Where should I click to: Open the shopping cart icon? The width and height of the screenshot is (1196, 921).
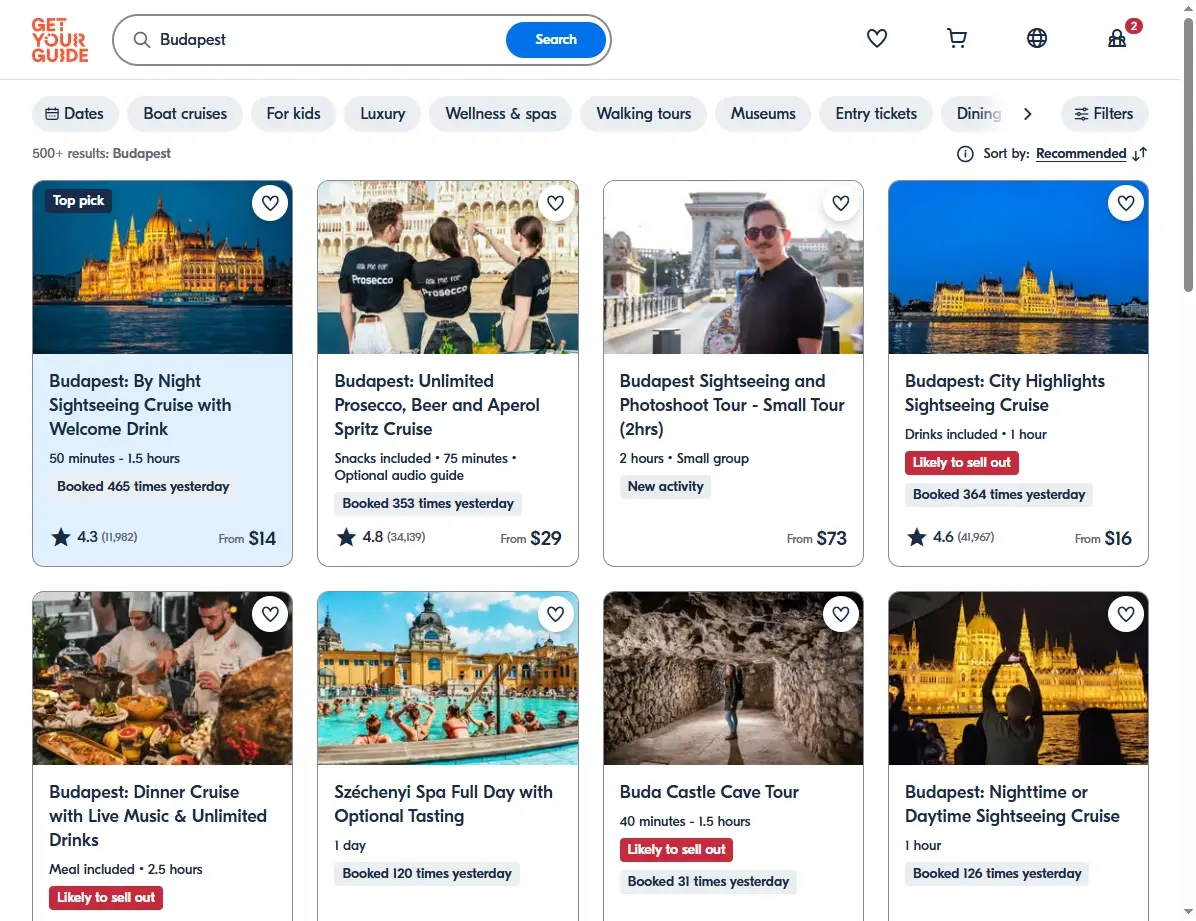956,38
